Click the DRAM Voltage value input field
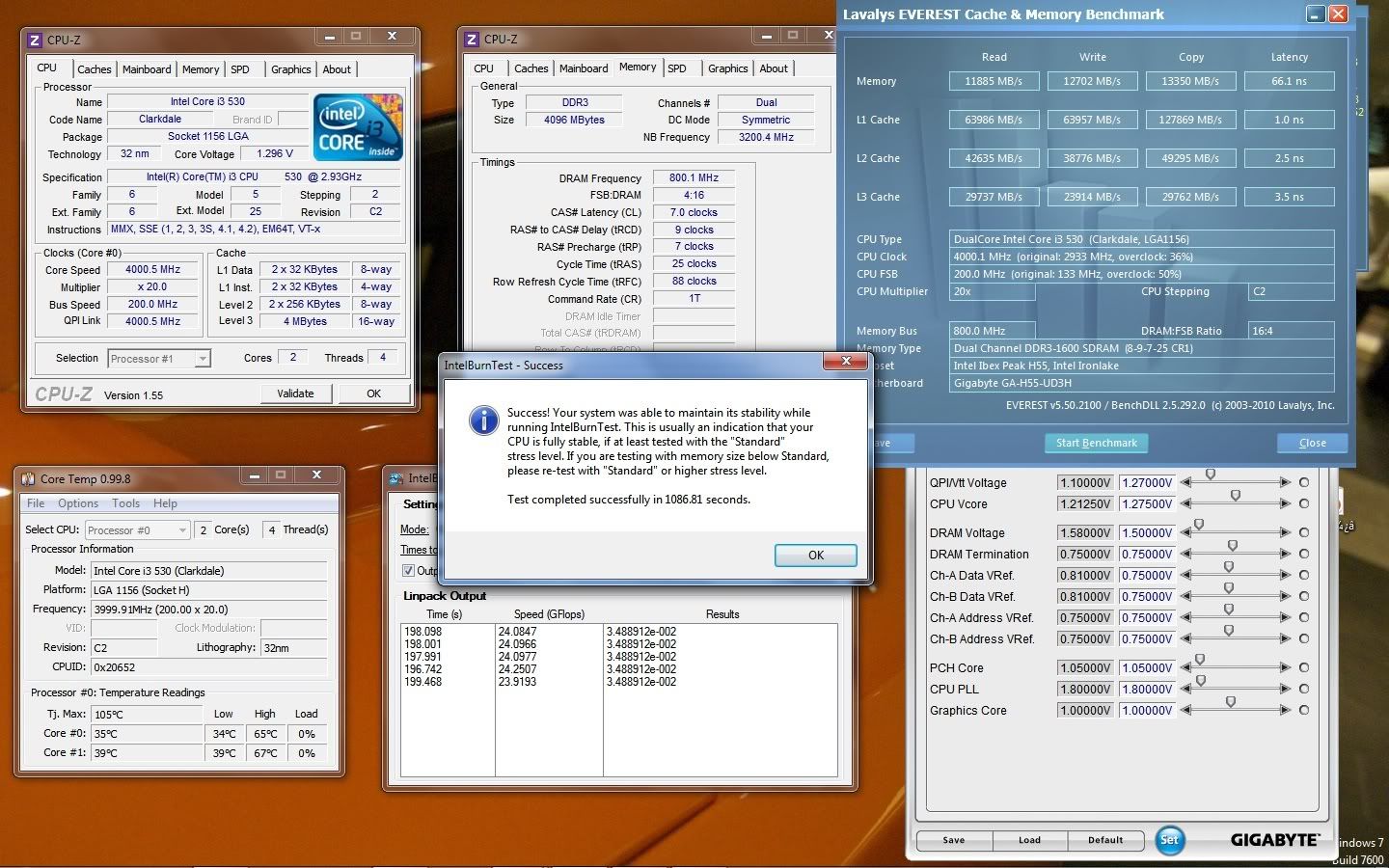1389x868 pixels. [1146, 533]
